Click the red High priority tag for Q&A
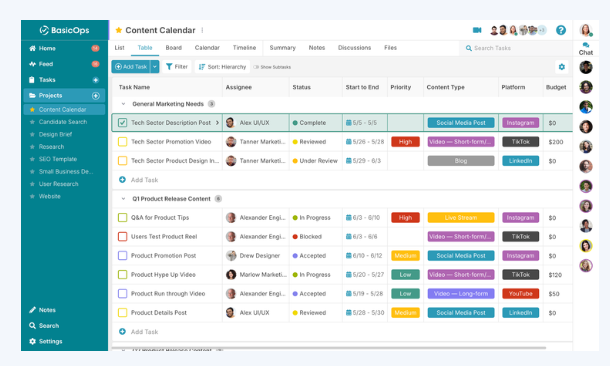610x366 pixels. [405, 218]
